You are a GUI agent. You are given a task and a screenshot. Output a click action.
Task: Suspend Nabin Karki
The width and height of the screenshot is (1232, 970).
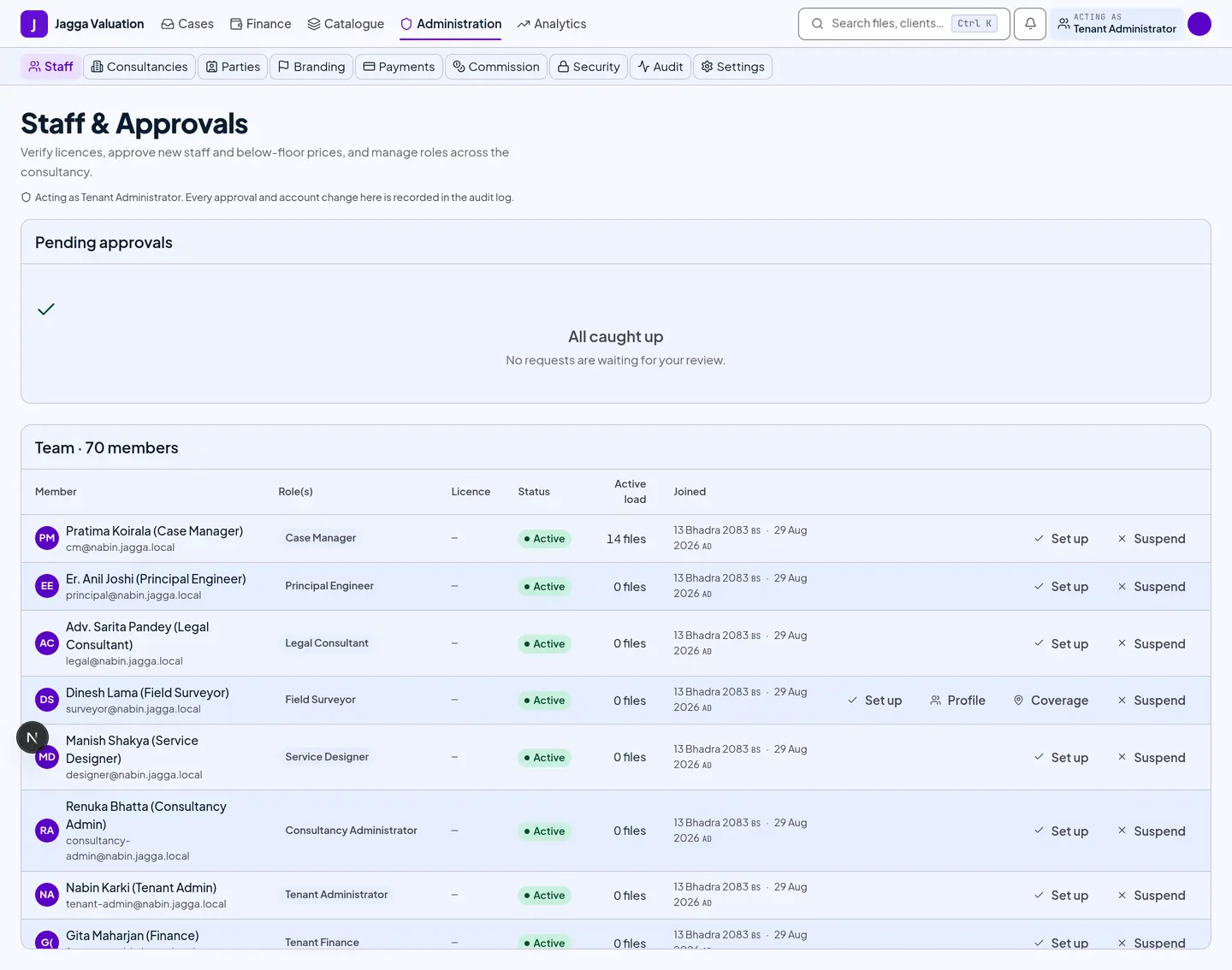coord(1152,896)
